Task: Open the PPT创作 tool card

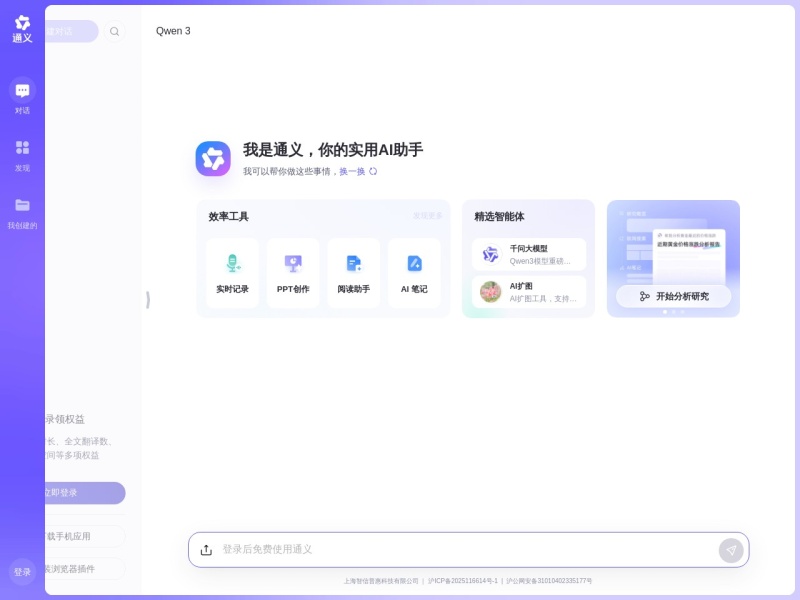Action: coord(293,273)
